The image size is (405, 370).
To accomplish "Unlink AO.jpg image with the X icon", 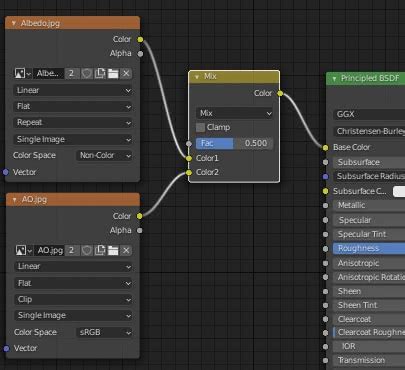I will [126, 250].
